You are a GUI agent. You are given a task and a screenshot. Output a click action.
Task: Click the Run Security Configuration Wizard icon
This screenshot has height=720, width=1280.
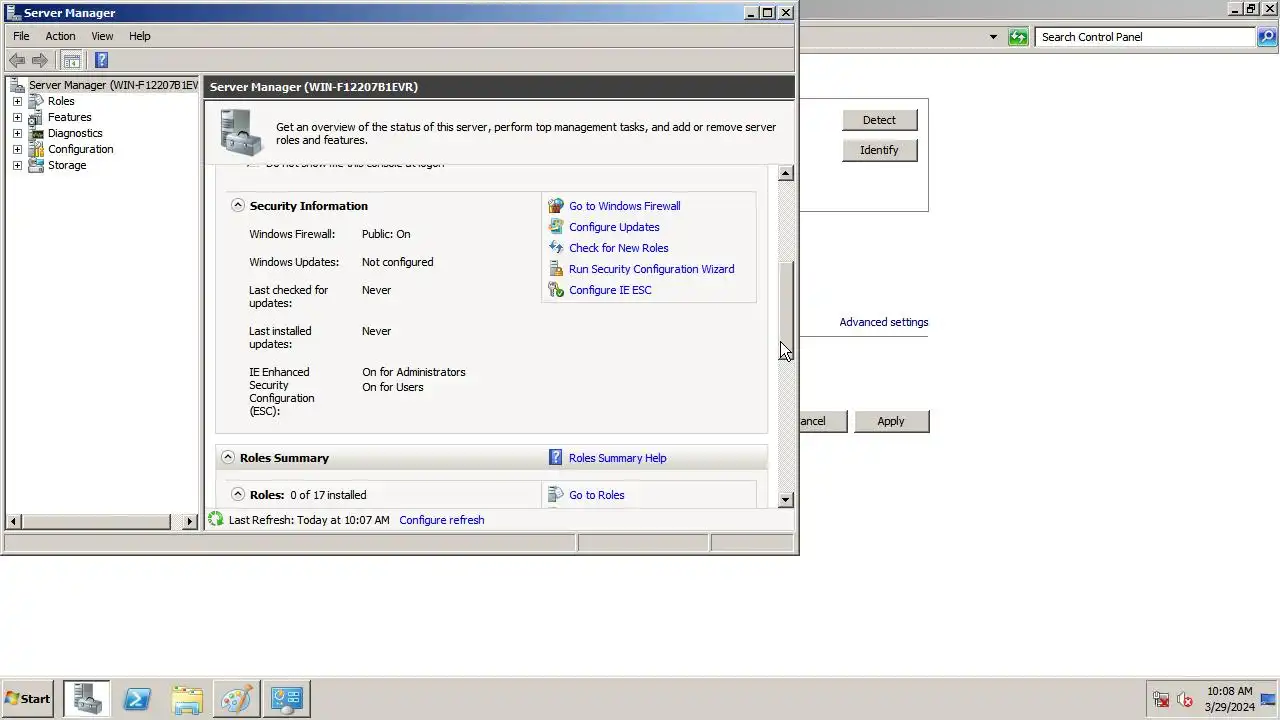click(556, 269)
